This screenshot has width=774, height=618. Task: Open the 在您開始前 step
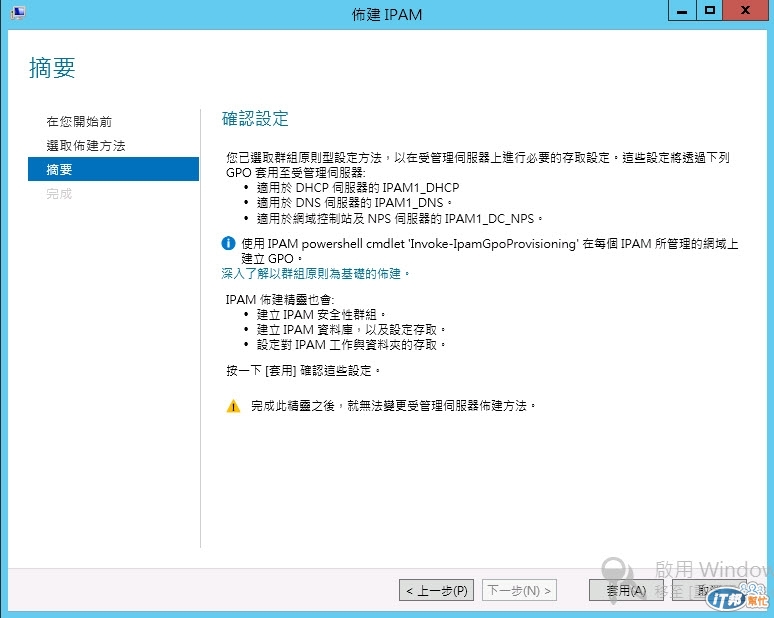pyautogui.click(x=79, y=121)
